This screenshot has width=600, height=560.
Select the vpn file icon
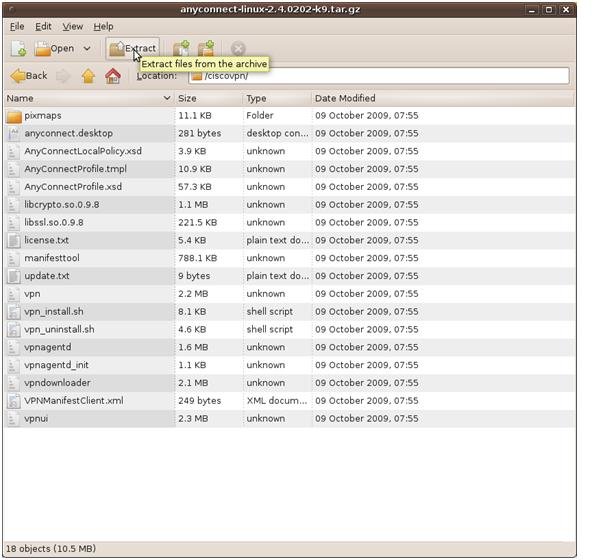point(14,294)
